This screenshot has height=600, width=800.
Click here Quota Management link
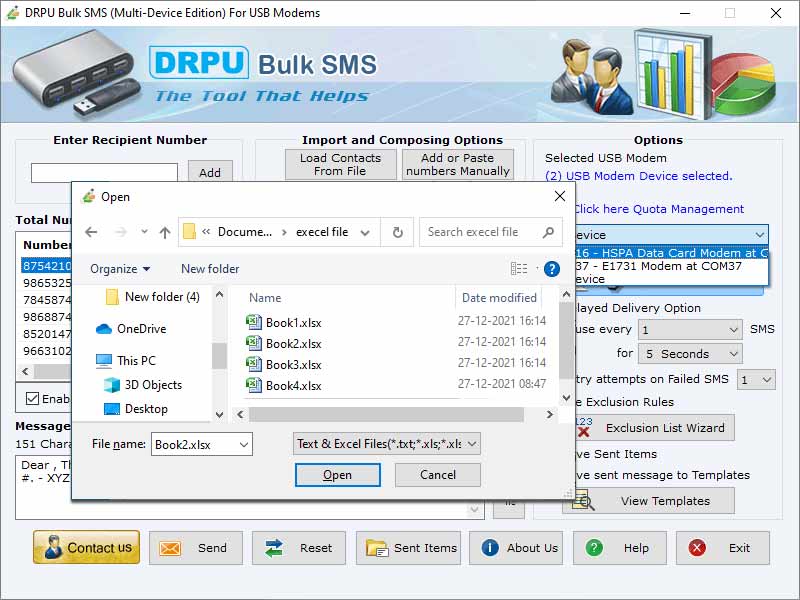(659, 209)
